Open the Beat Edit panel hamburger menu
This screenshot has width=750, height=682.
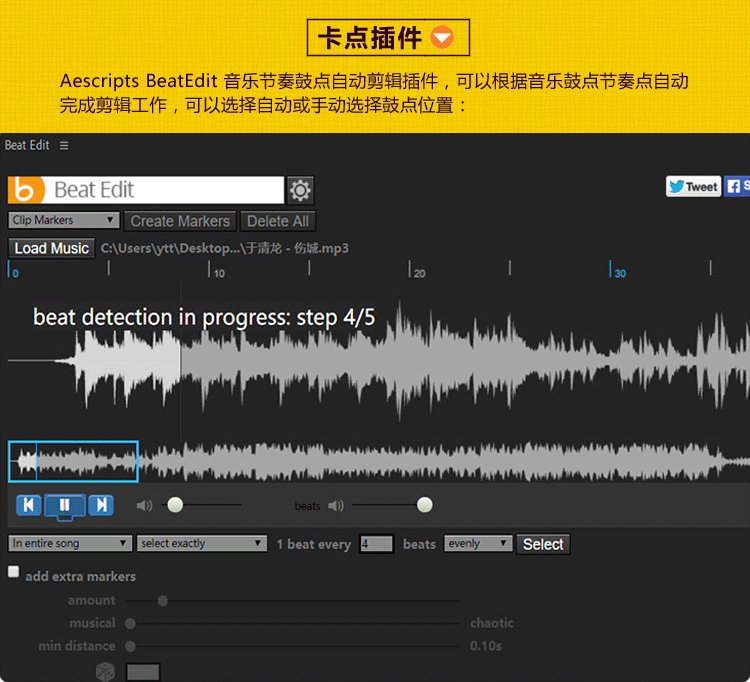click(x=64, y=146)
